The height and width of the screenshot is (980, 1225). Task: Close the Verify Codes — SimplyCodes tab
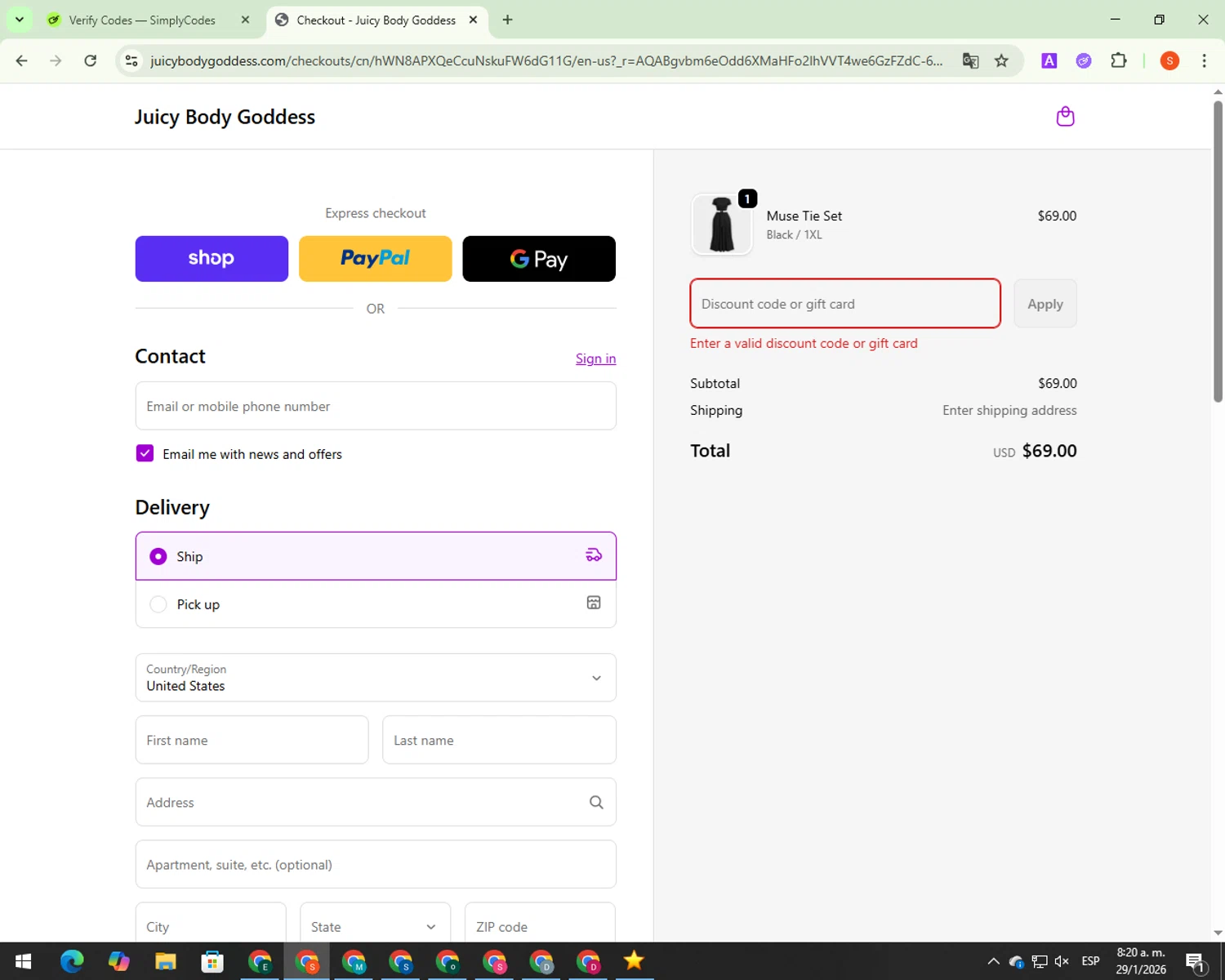(x=245, y=20)
